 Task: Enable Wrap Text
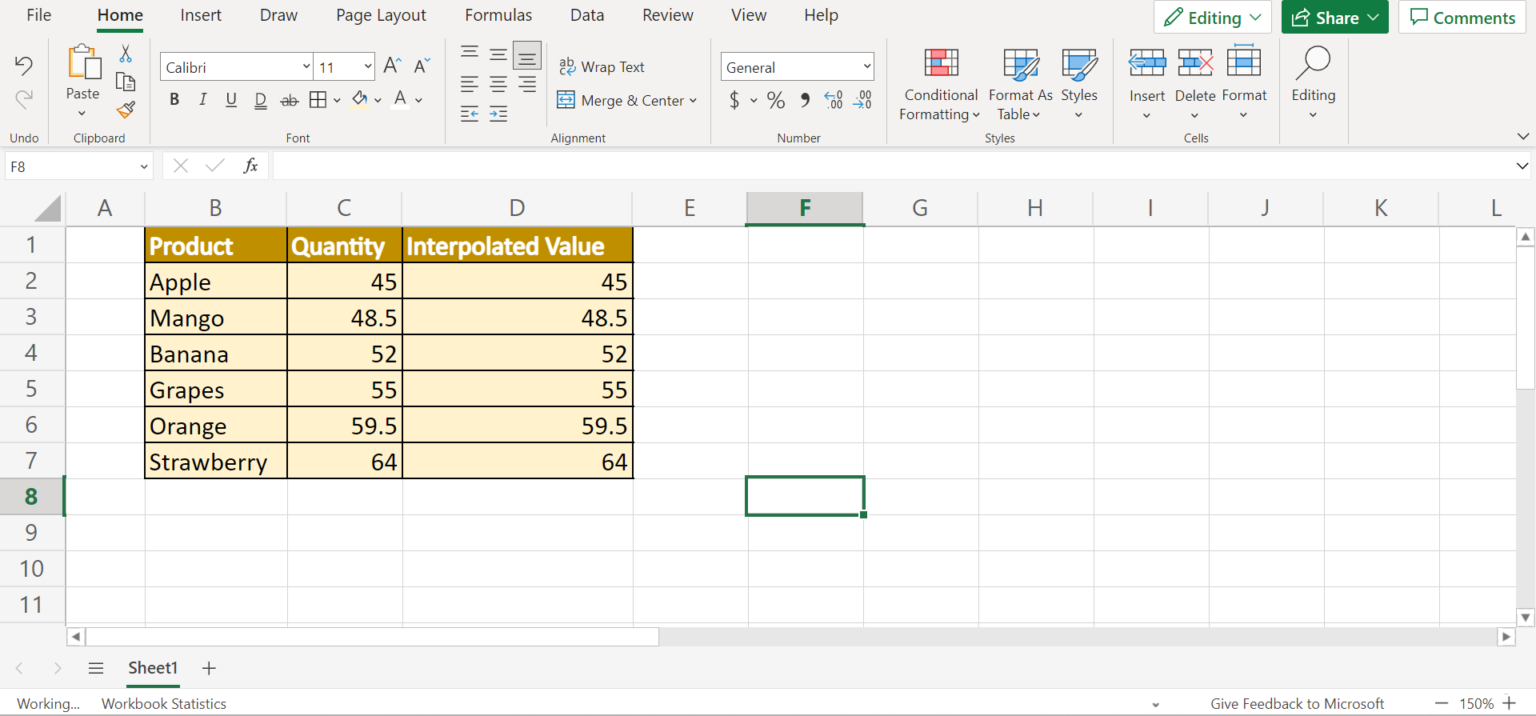tap(601, 66)
